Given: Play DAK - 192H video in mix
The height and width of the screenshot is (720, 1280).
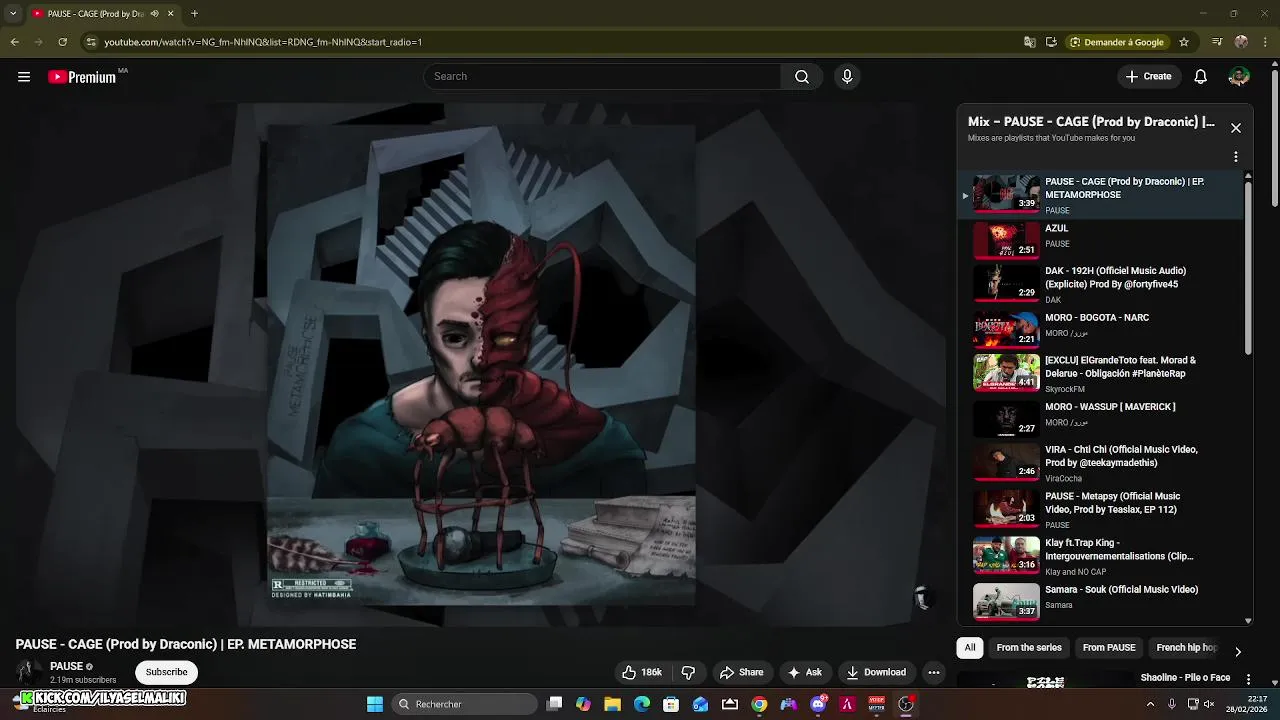Looking at the screenshot, I should tap(1100, 284).
